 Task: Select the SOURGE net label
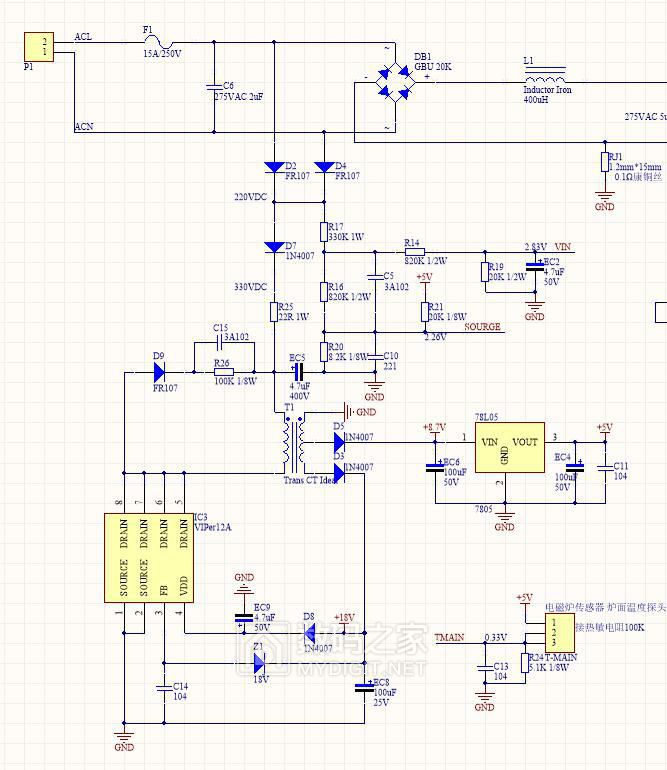tap(482, 326)
